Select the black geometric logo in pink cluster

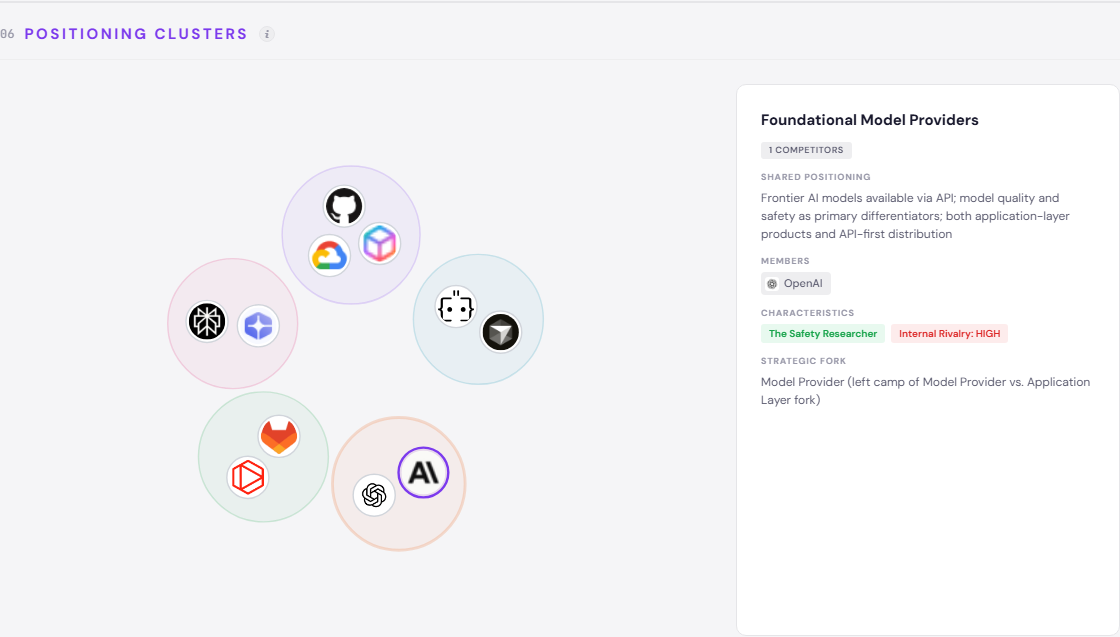point(208,322)
